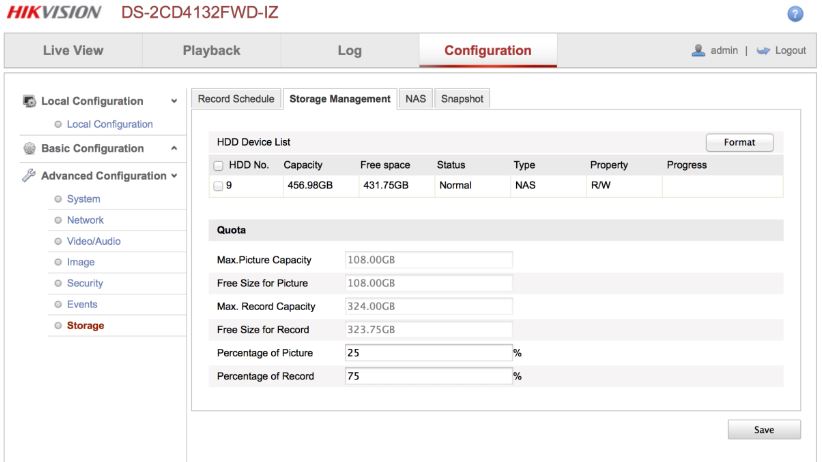Image resolution: width=822 pixels, height=462 pixels.
Task: Click the blue help question mark icon
Action: pos(796,13)
